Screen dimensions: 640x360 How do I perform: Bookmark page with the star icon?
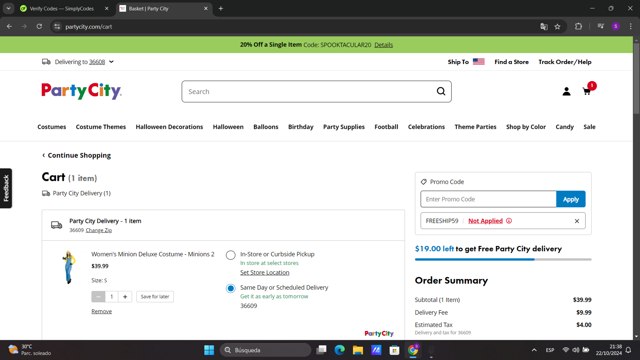click(x=557, y=27)
